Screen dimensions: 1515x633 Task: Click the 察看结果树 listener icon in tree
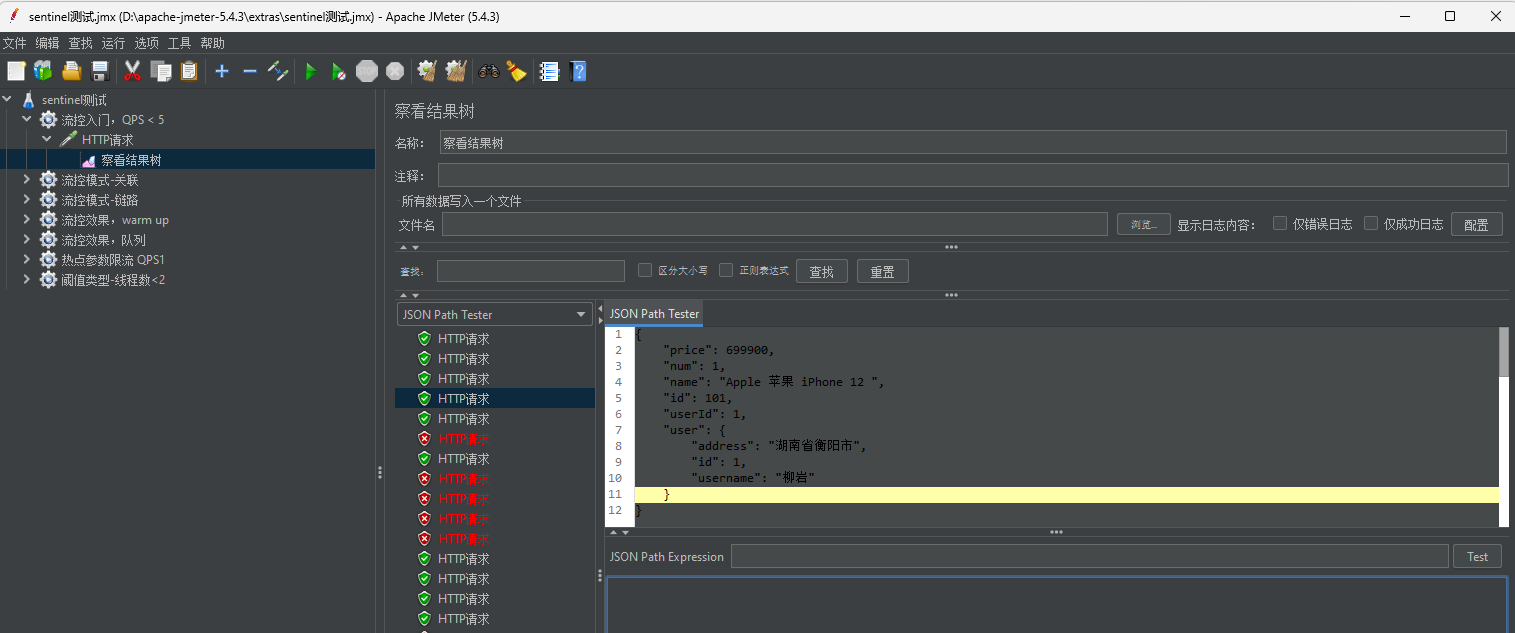(89, 160)
